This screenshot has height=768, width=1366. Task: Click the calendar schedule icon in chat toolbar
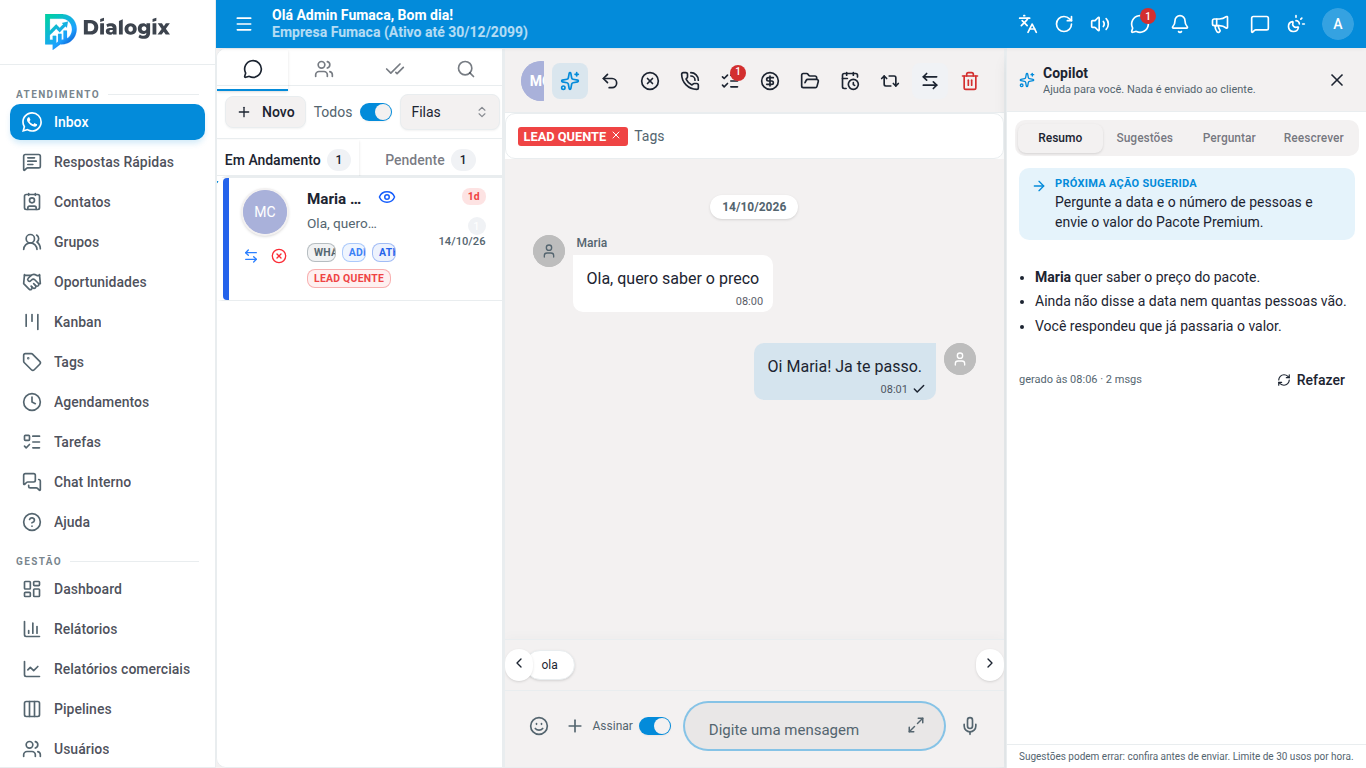pyautogui.click(x=850, y=81)
